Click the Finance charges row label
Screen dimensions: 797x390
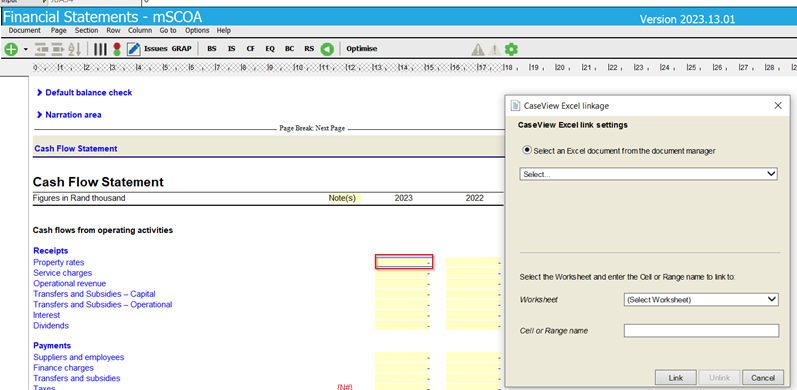[x=64, y=368]
